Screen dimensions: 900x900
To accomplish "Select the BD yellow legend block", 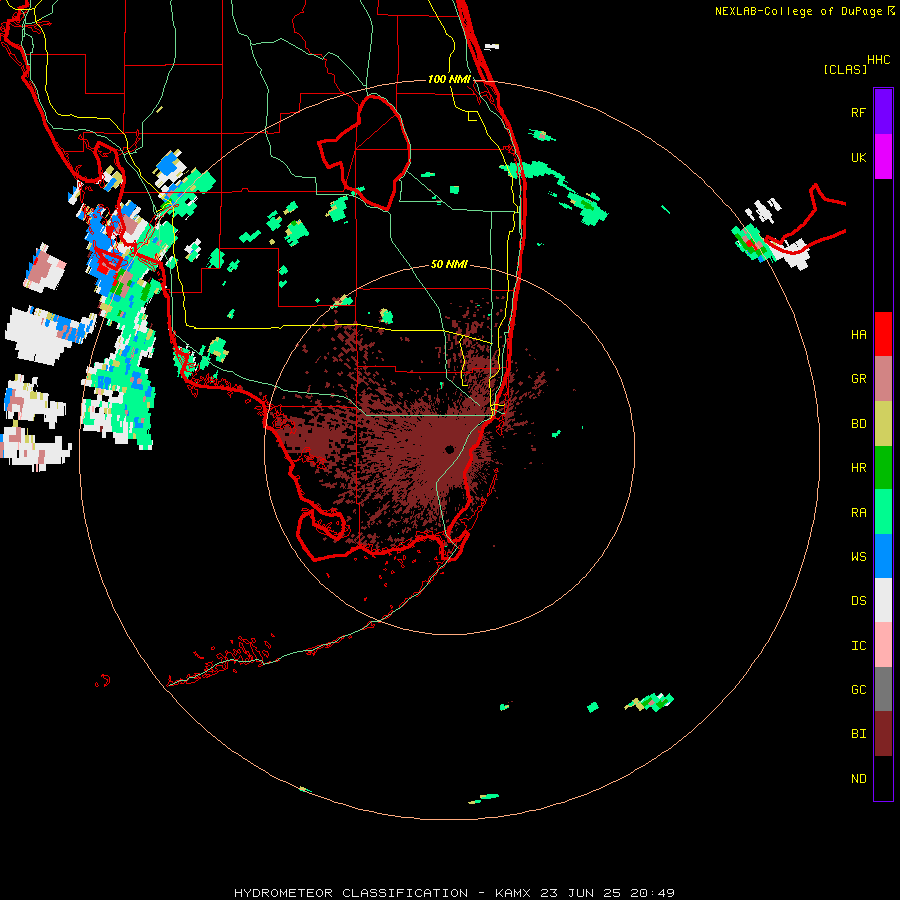I will [883, 424].
